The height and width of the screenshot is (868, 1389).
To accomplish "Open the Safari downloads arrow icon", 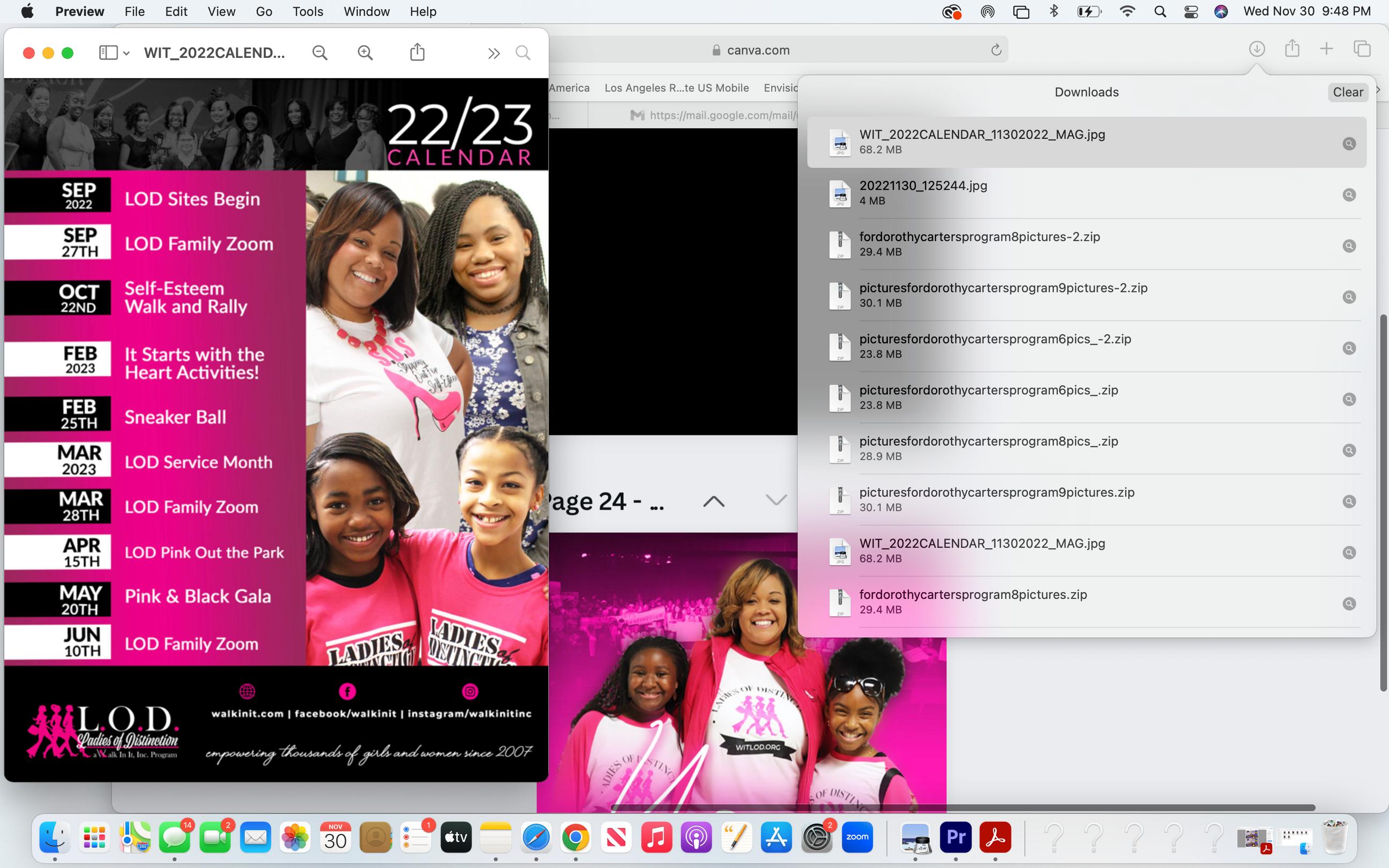I will [1257, 49].
